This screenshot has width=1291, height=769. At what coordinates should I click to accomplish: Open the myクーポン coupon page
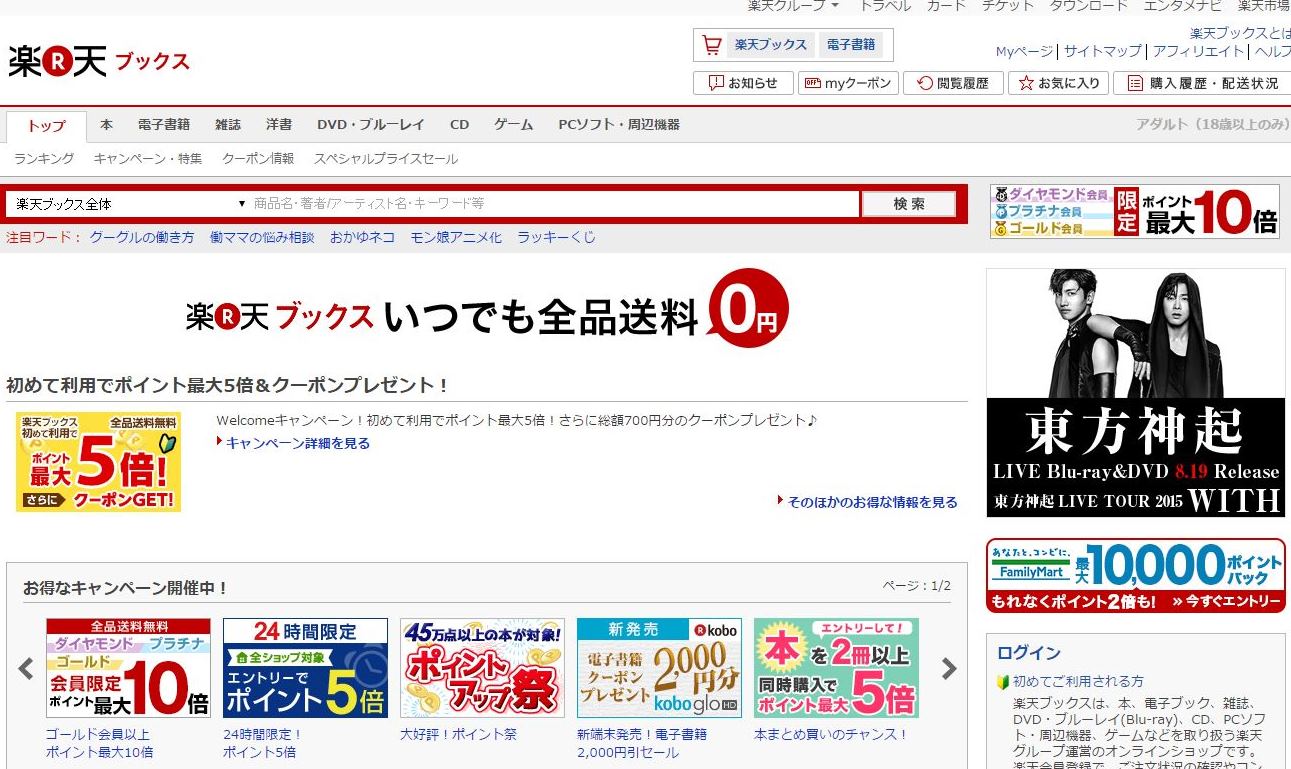[x=848, y=83]
